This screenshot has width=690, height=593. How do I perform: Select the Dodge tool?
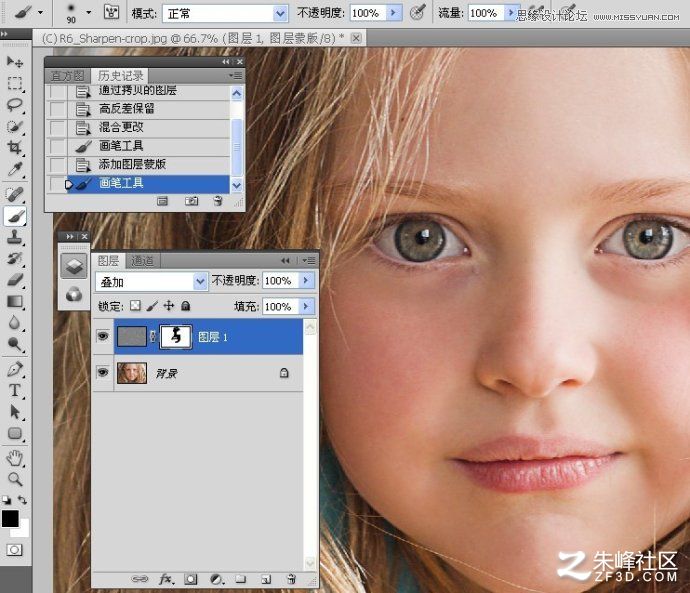(x=15, y=344)
